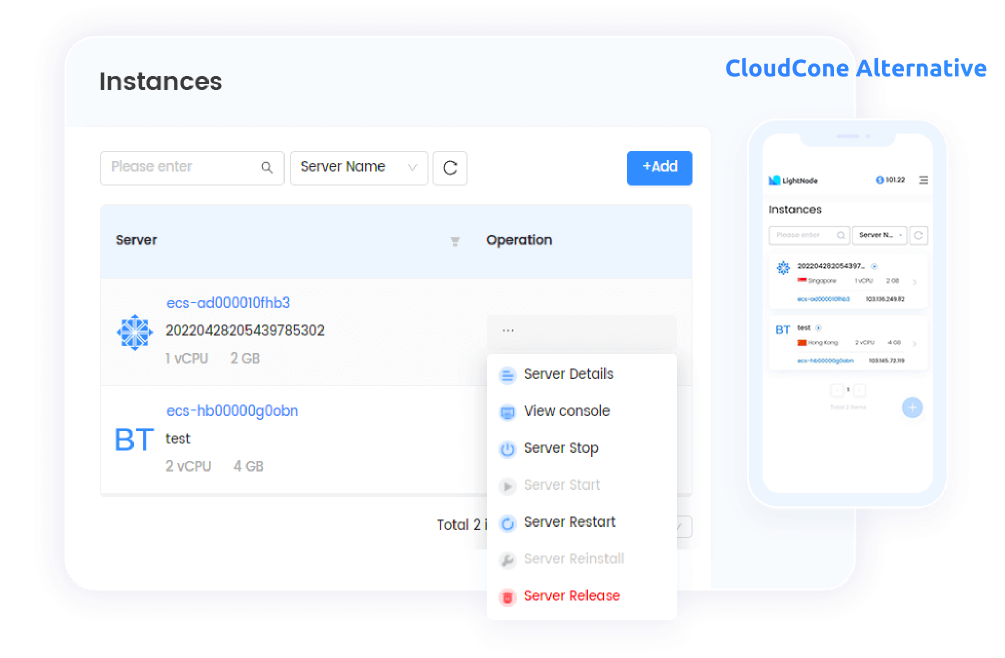The image size is (1005, 658).
Task: Click the red trash icon for Server Release
Action: pos(507,596)
